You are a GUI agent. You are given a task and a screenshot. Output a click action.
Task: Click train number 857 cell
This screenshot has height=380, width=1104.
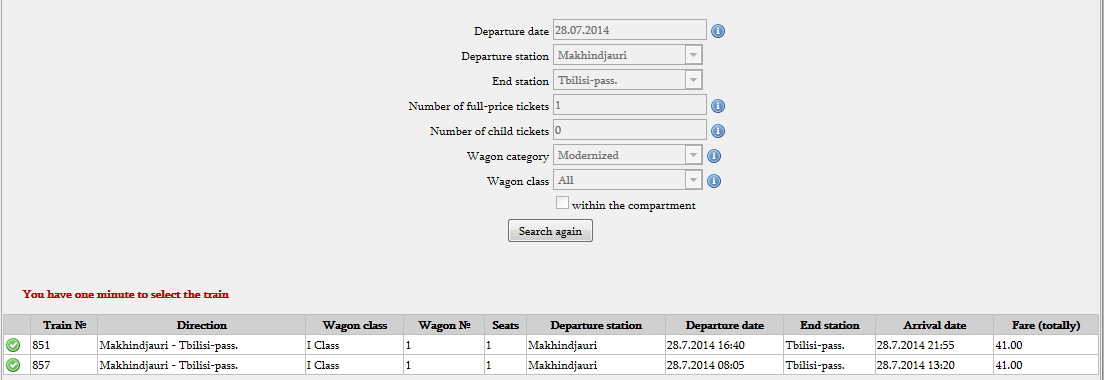(64, 365)
